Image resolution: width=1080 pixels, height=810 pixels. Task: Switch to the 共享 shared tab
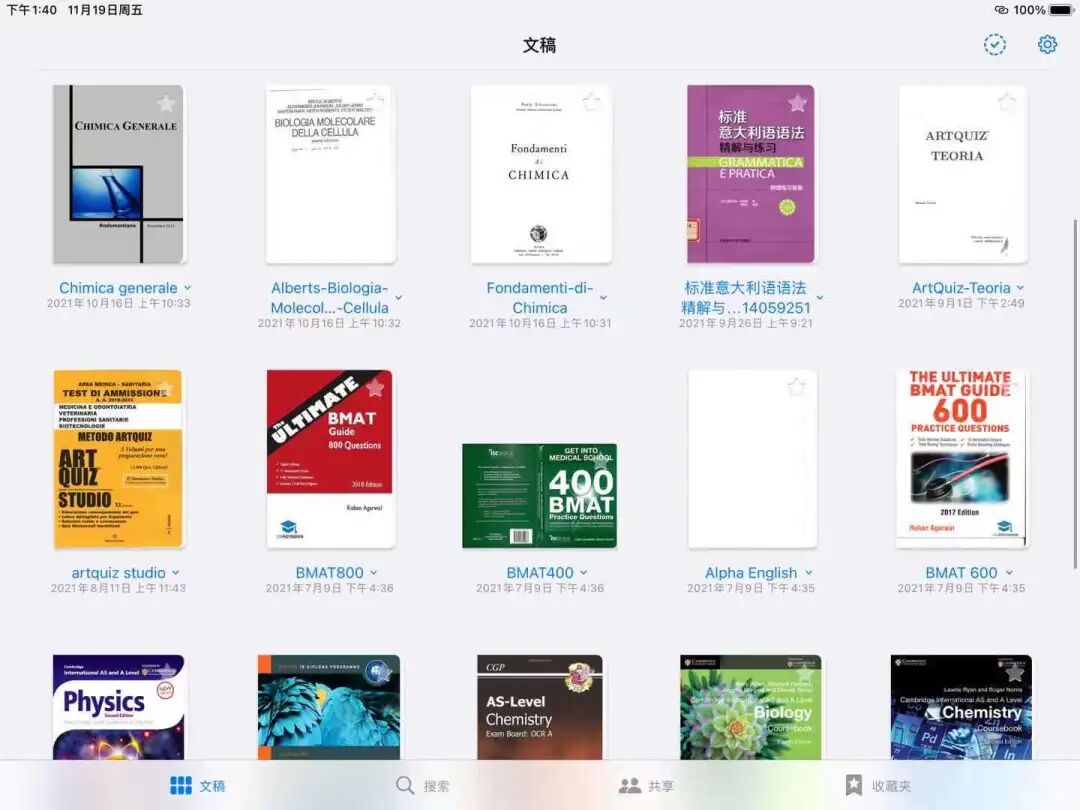(x=646, y=786)
